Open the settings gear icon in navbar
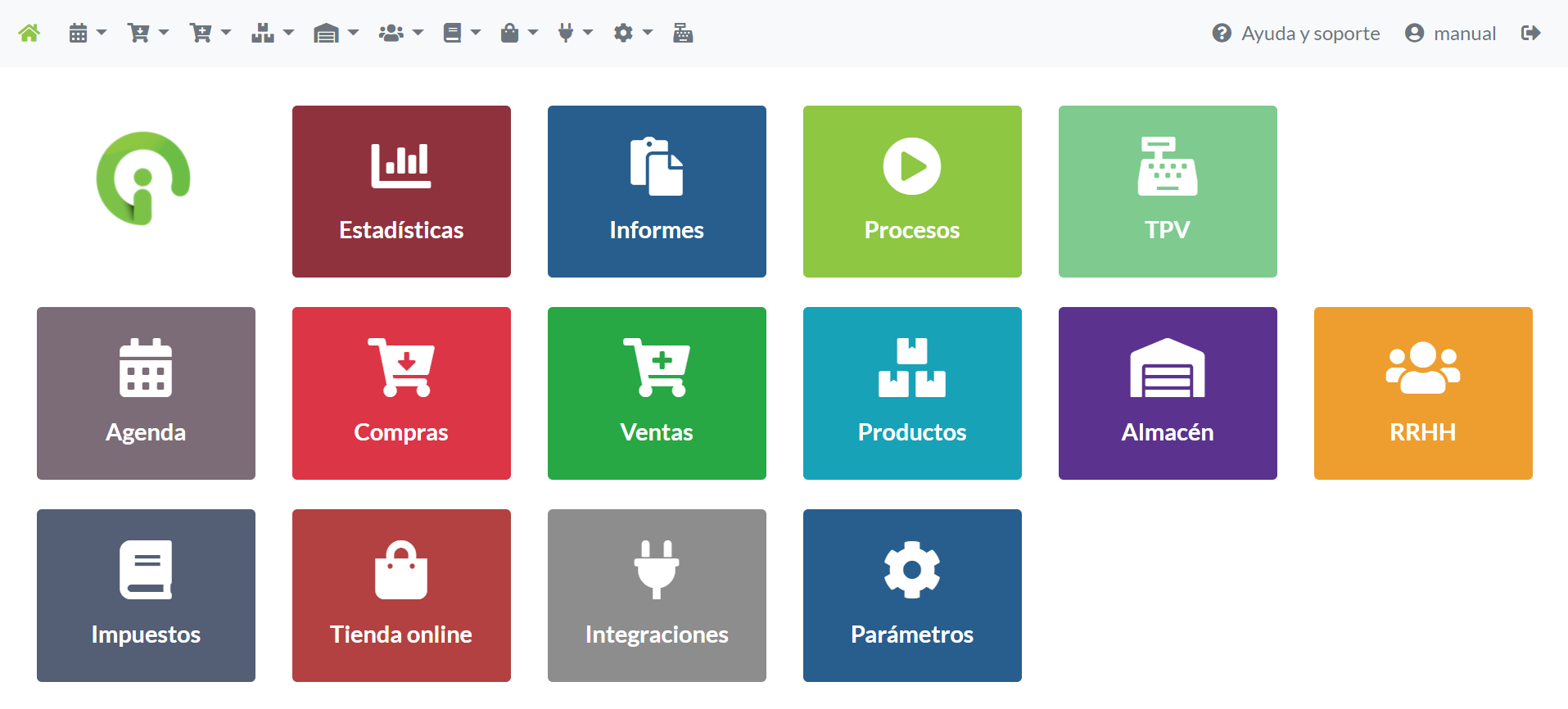The width and height of the screenshot is (1568, 709). point(623,33)
